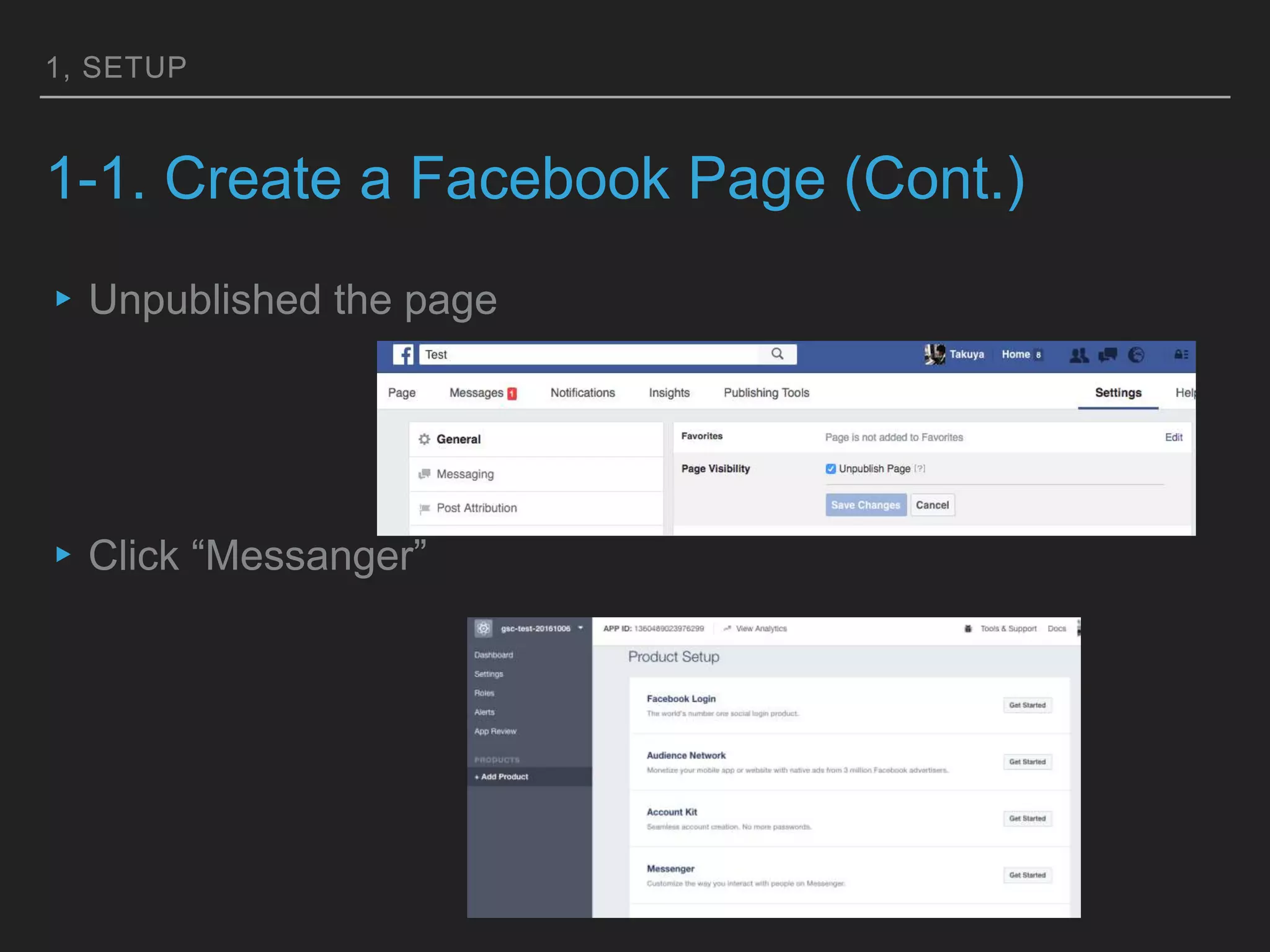
Task: Click the View Analytics link
Action: tap(761, 628)
